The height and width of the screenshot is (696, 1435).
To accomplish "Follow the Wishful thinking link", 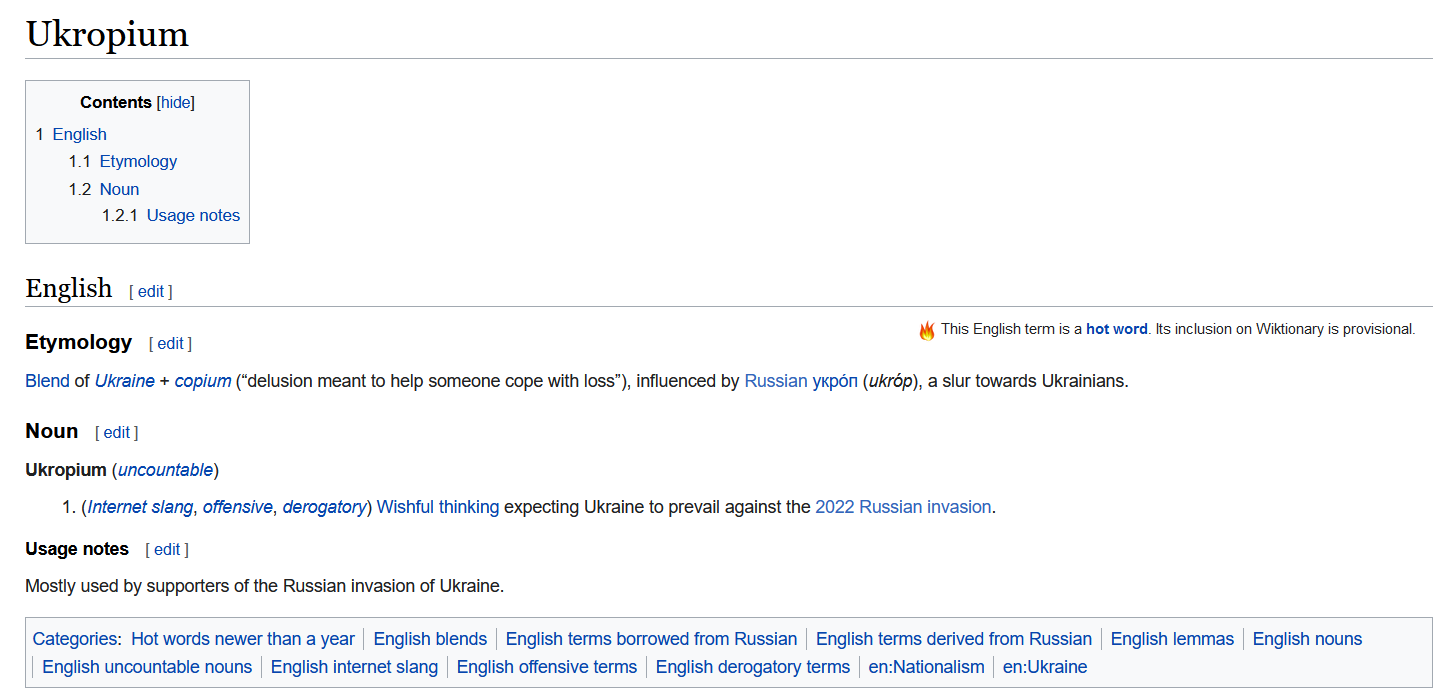I will pos(438,507).
